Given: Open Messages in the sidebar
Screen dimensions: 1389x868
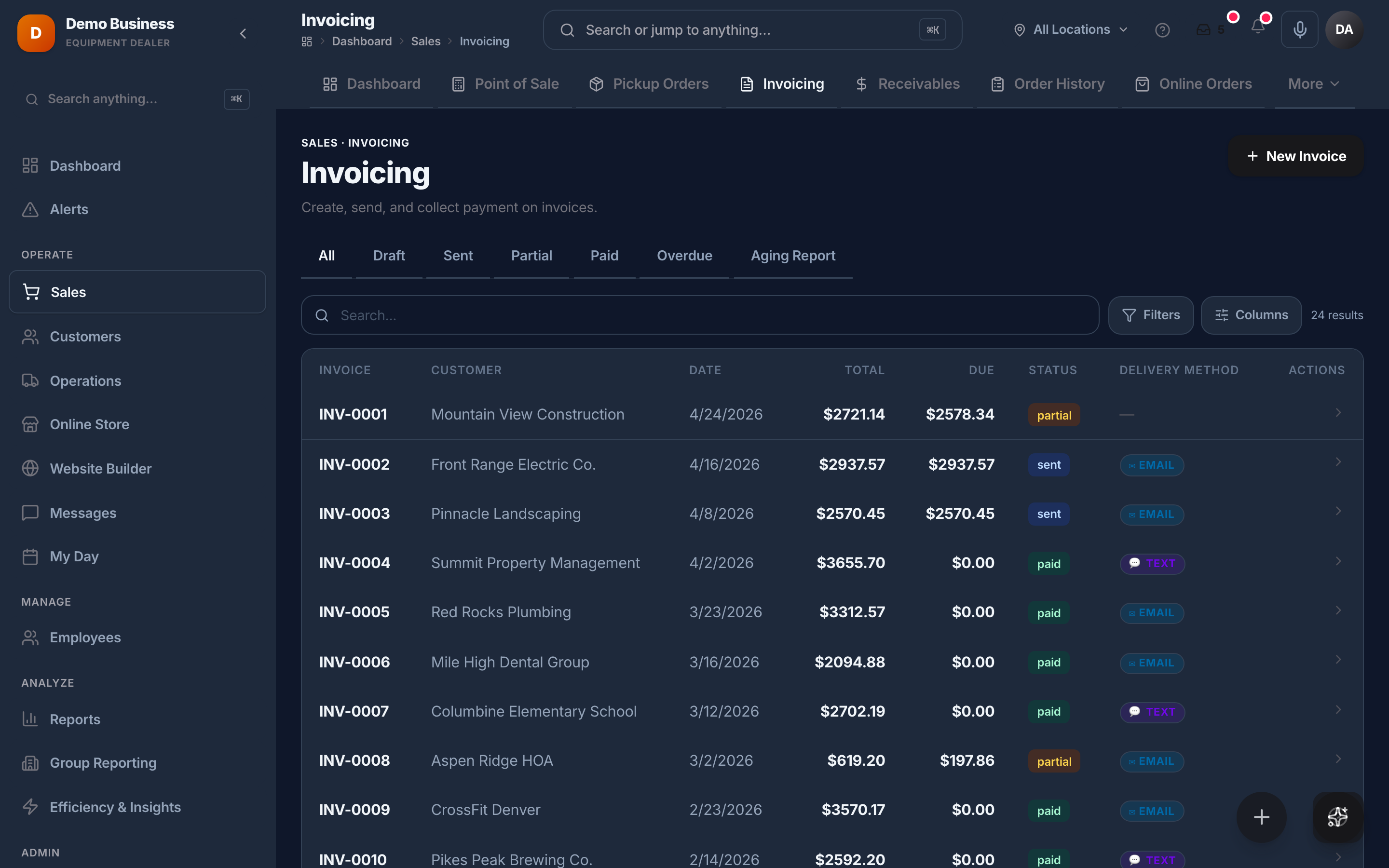Looking at the screenshot, I should [x=137, y=513].
